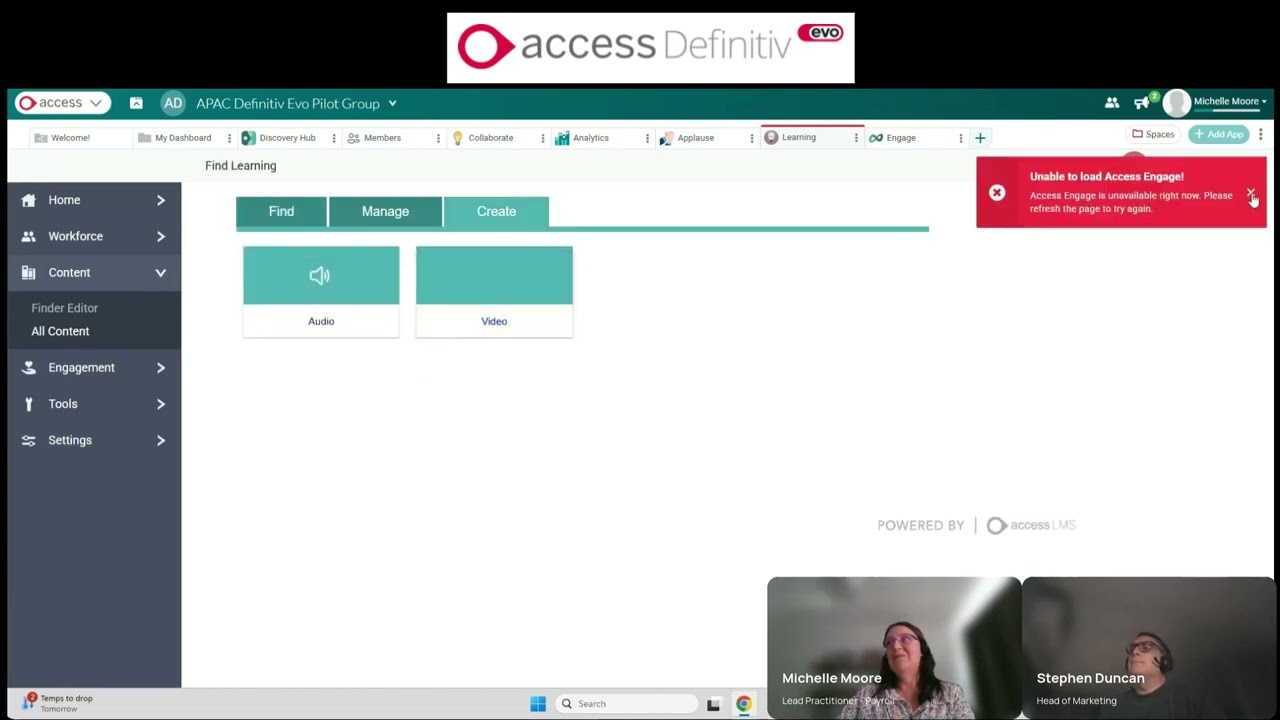The image size is (1280, 720).
Task: Open the people icon in top bar
Action: coord(1112,102)
